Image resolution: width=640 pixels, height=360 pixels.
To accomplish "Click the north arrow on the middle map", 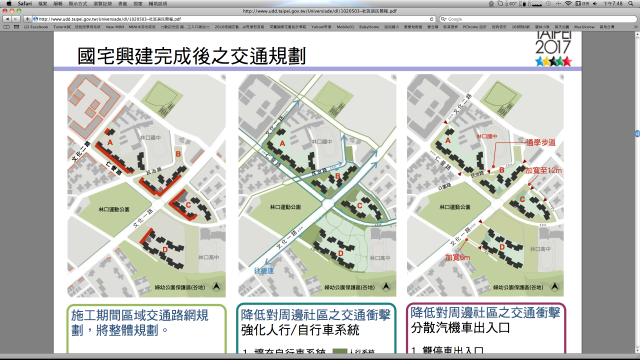I will tap(386, 287).
